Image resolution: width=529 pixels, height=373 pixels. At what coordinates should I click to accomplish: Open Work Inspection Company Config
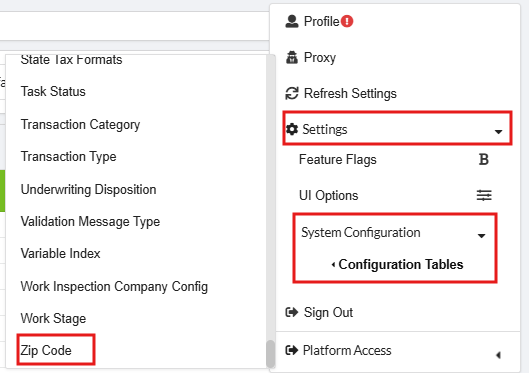tap(114, 286)
